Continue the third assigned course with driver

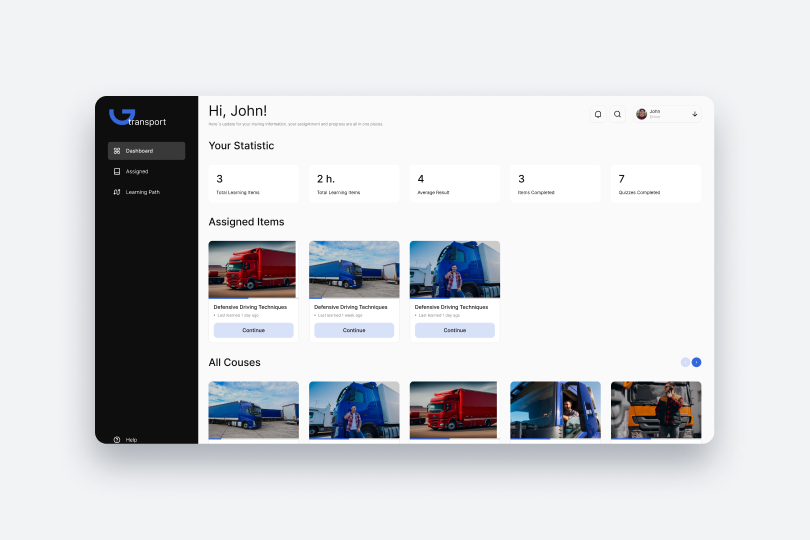coord(455,330)
